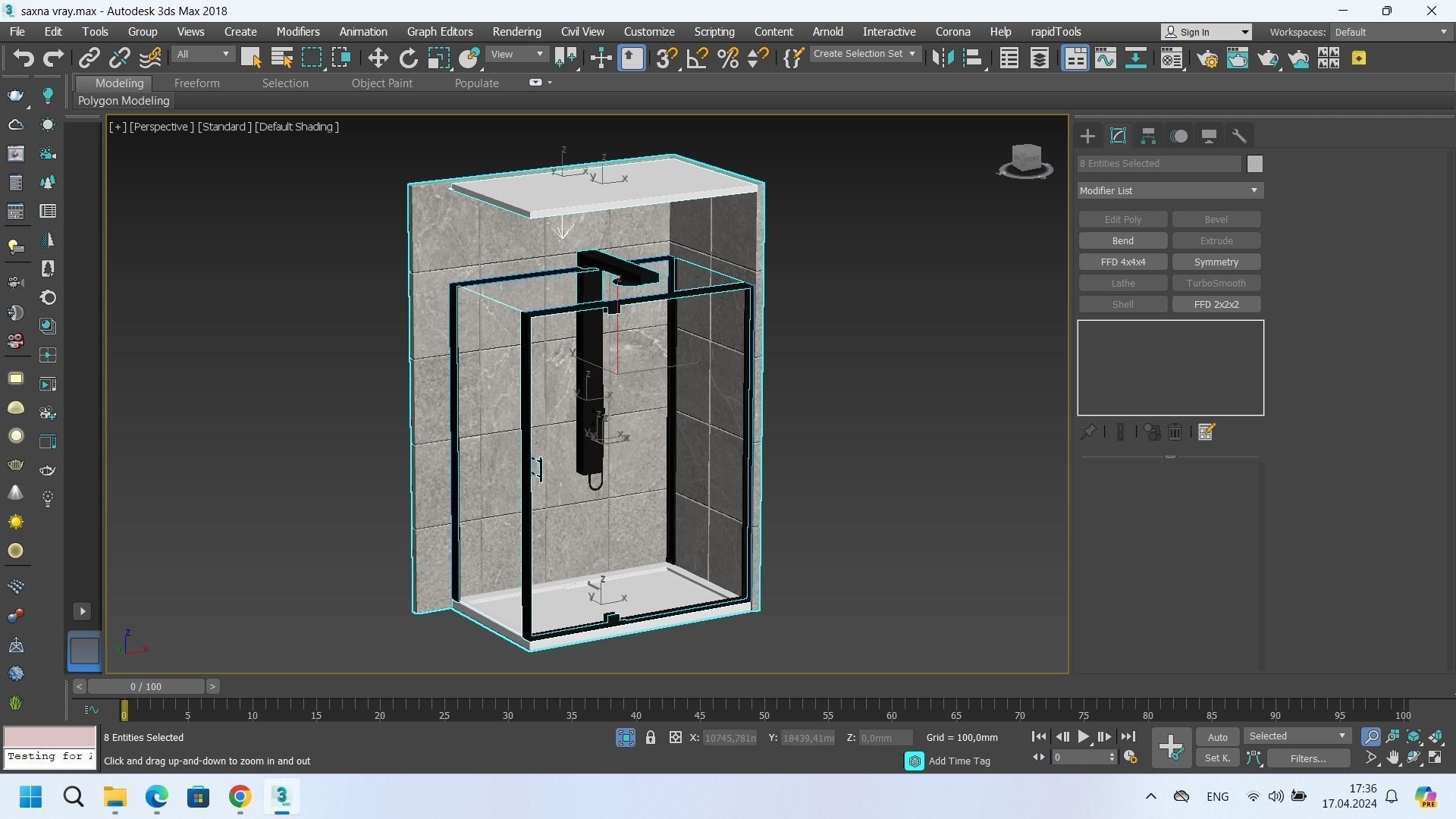
Task: Toggle Auto Key animation mode
Action: [x=1217, y=738]
